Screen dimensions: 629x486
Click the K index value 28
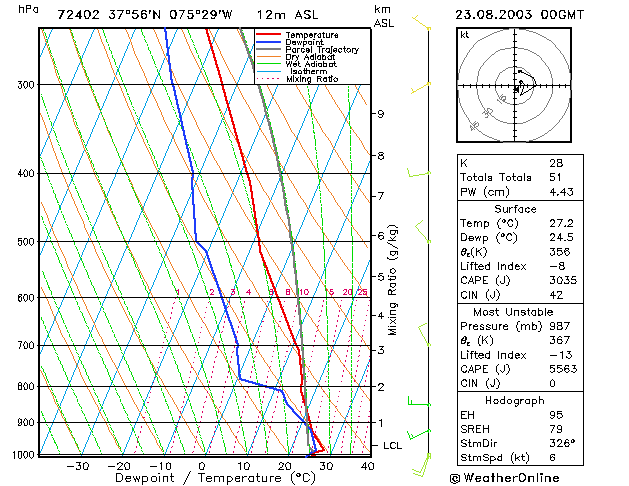(x=556, y=163)
